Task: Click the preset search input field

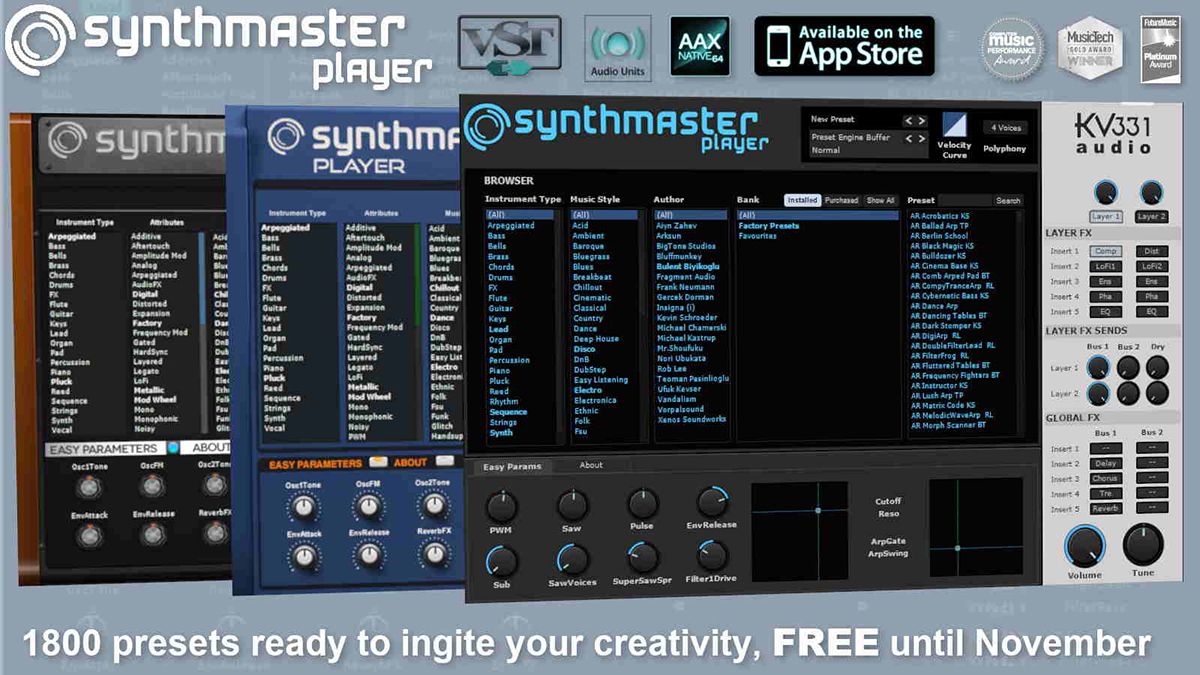Action: (x=965, y=200)
